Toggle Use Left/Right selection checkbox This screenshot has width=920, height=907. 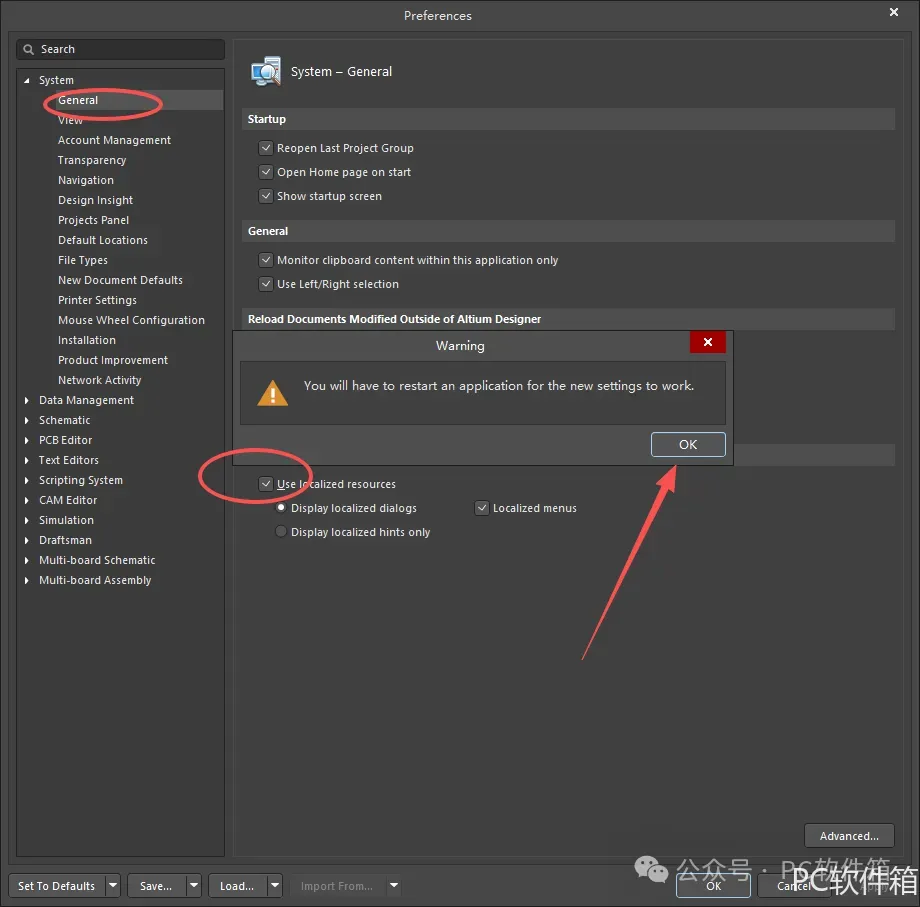pyautogui.click(x=266, y=284)
